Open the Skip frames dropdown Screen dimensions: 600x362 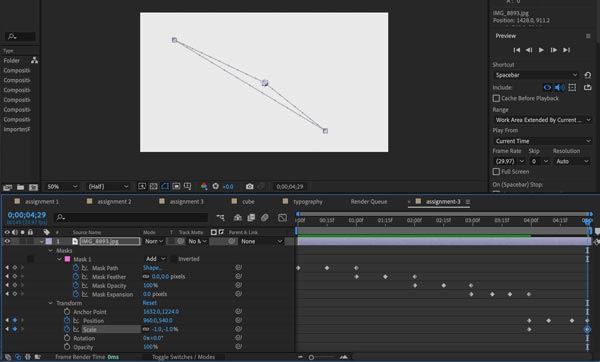(539, 161)
